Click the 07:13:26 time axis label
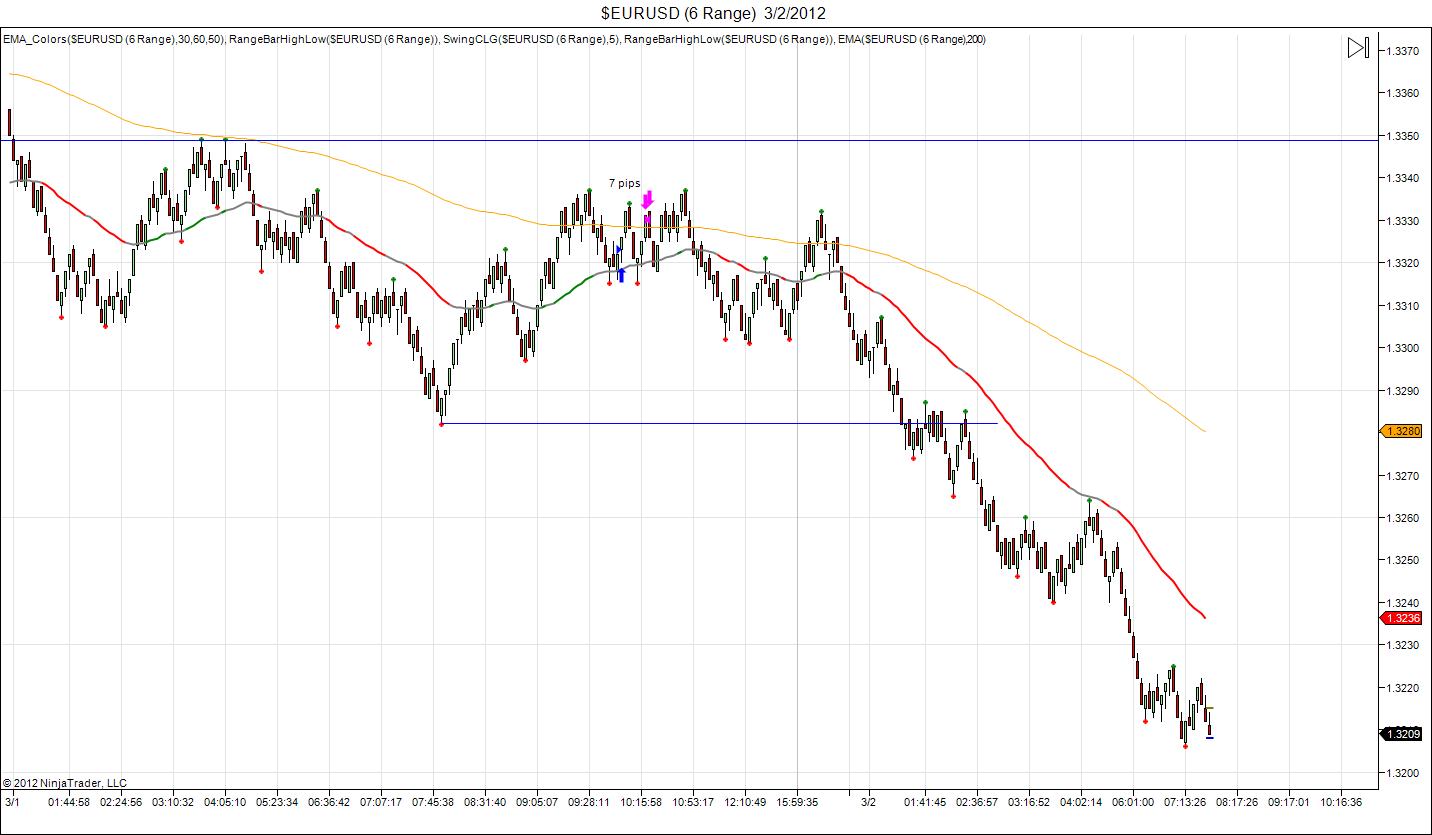This screenshot has width=1432, height=835. 1185,802
